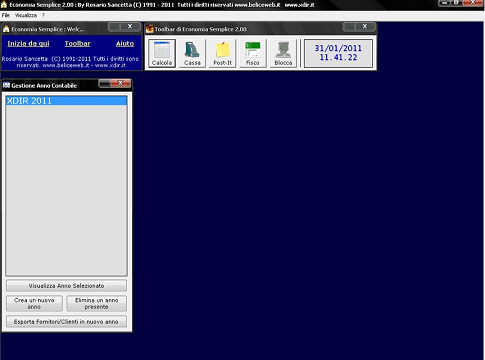Click Elimina un anno presente button
Image resolution: width=485 pixels, height=360 pixels.
click(96, 304)
